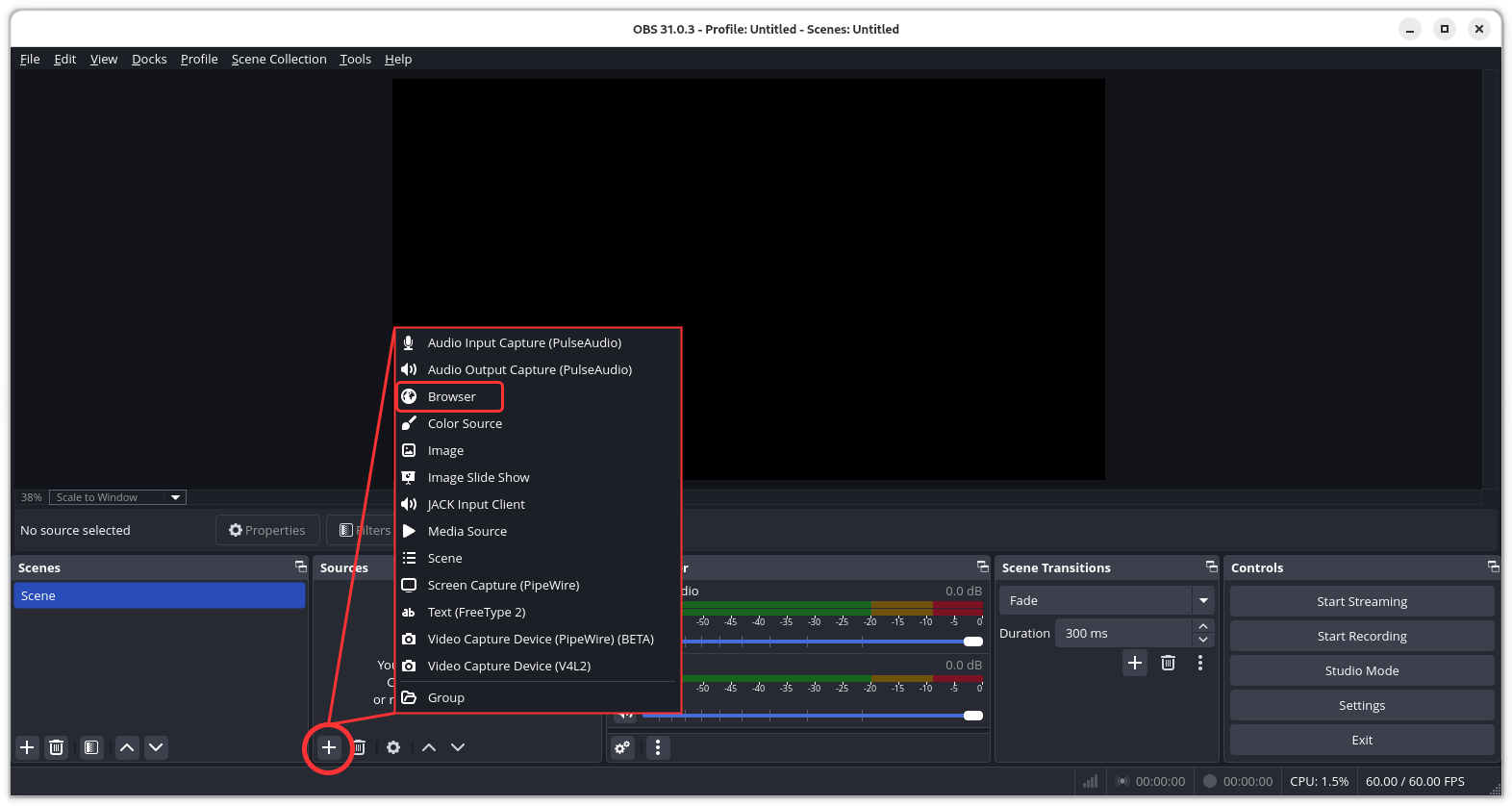Click the 60.00 / 60.00 FPS status

coord(1415,781)
